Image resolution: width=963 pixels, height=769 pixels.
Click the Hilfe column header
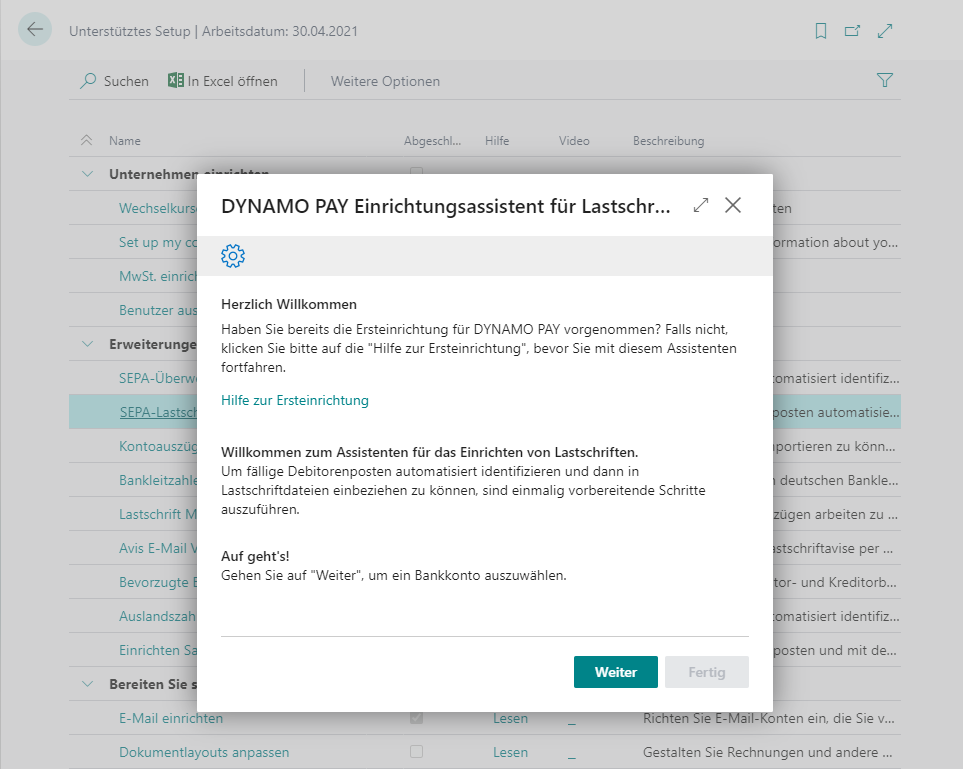point(497,141)
